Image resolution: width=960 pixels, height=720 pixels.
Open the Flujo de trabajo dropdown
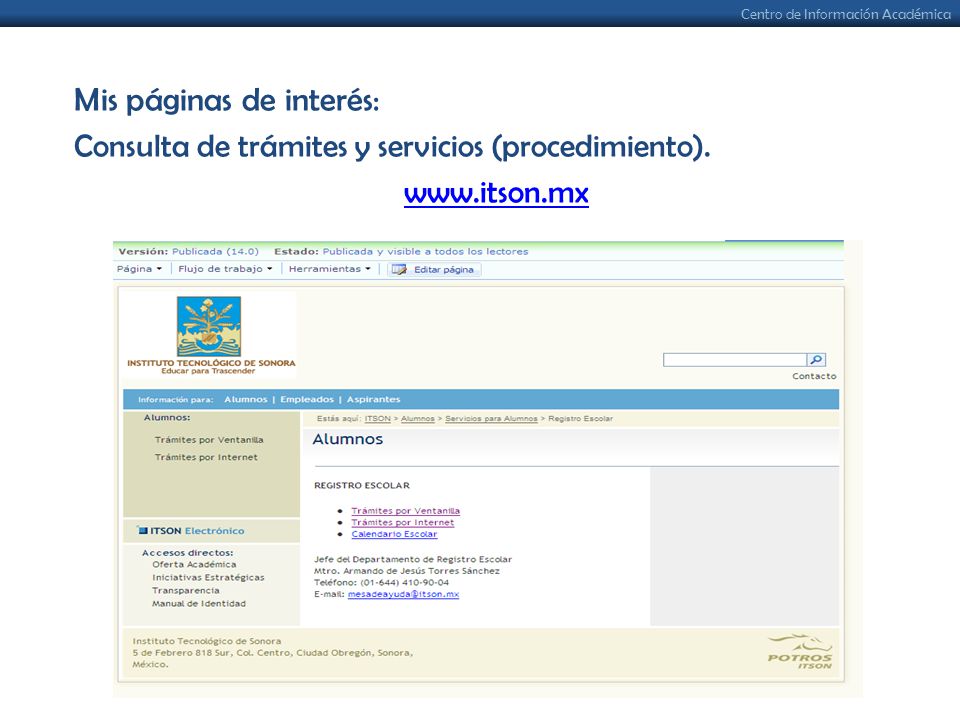click(x=225, y=269)
